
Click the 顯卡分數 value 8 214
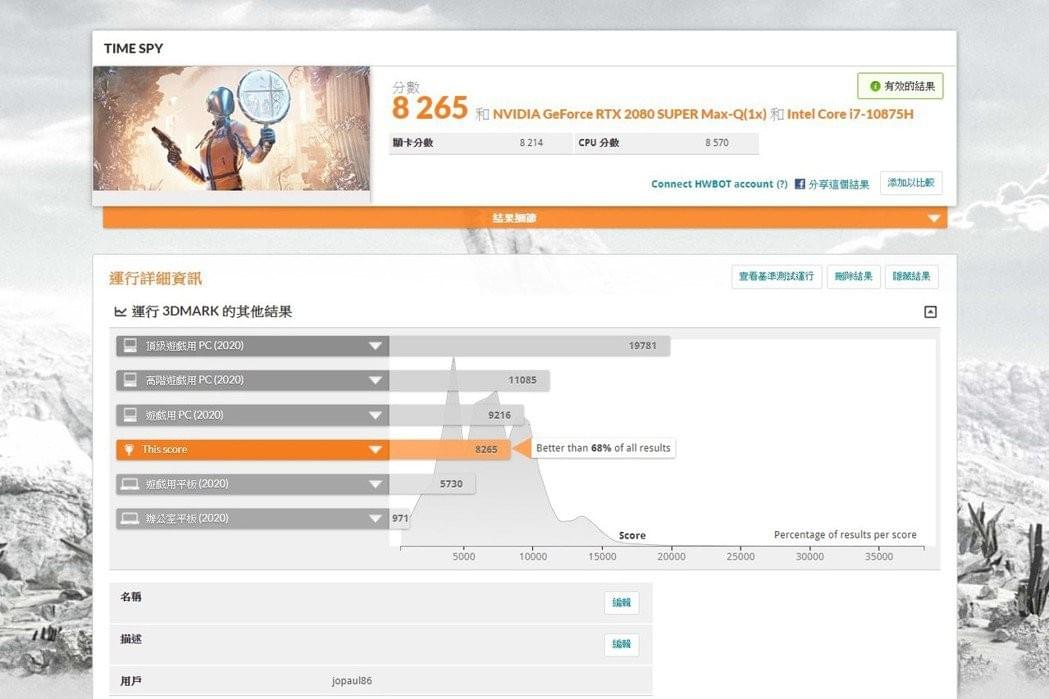[x=531, y=142]
